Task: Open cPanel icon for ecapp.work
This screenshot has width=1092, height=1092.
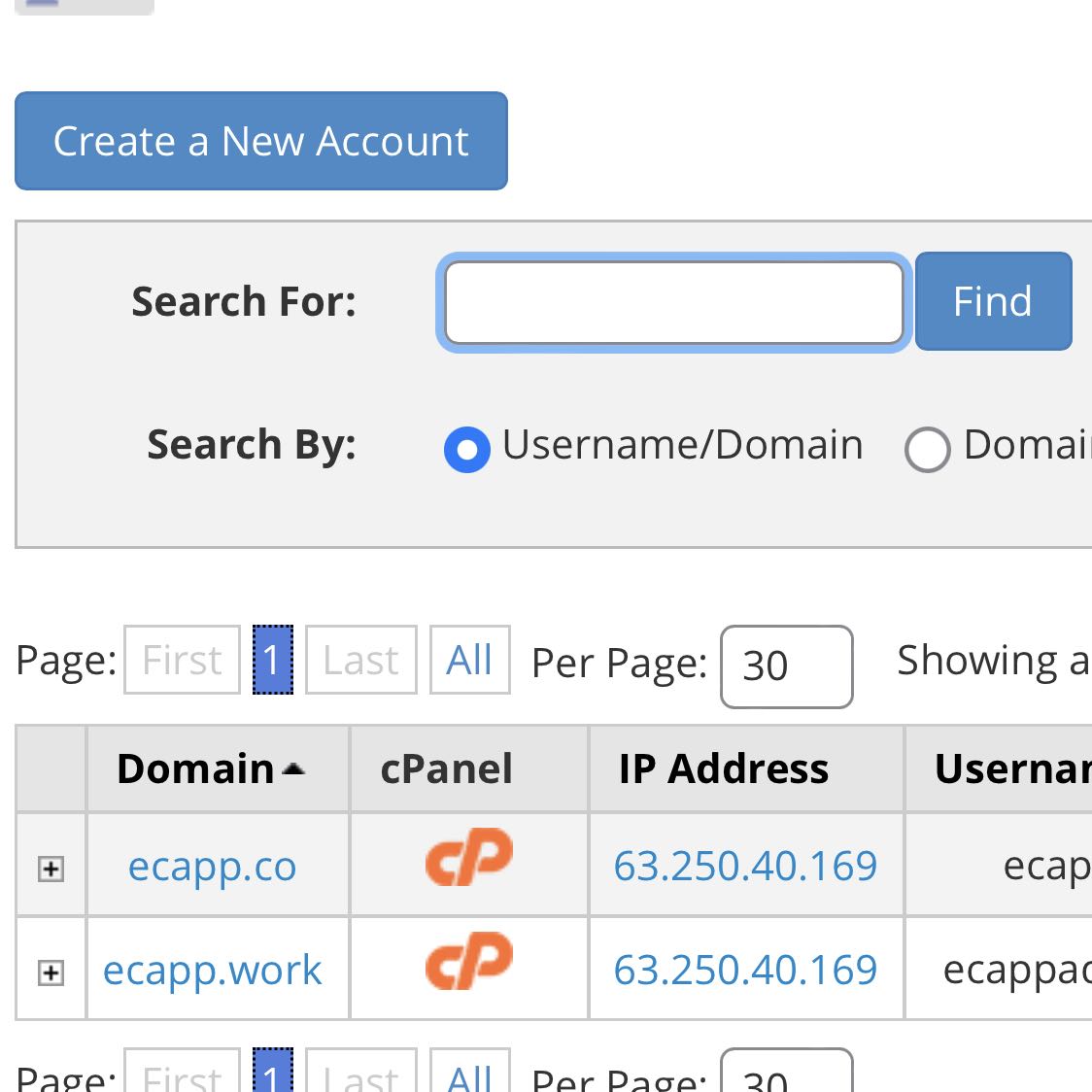Action: pos(469,962)
